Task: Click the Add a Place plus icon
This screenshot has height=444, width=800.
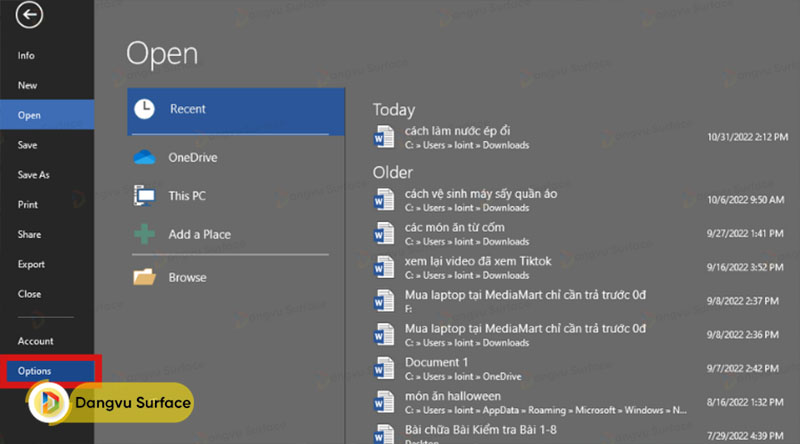Action: tap(145, 234)
